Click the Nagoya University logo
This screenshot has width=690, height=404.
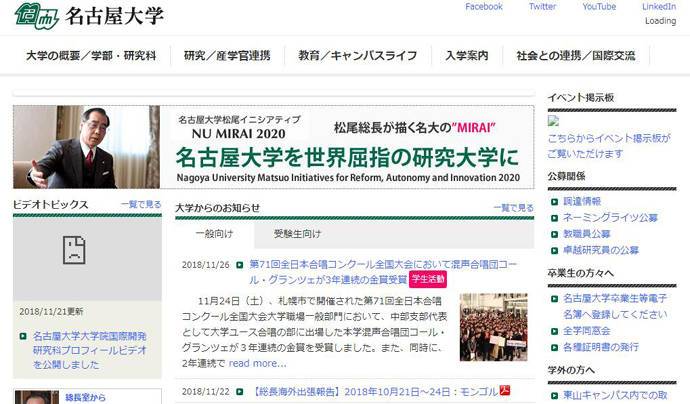pyautogui.click(x=84, y=16)
